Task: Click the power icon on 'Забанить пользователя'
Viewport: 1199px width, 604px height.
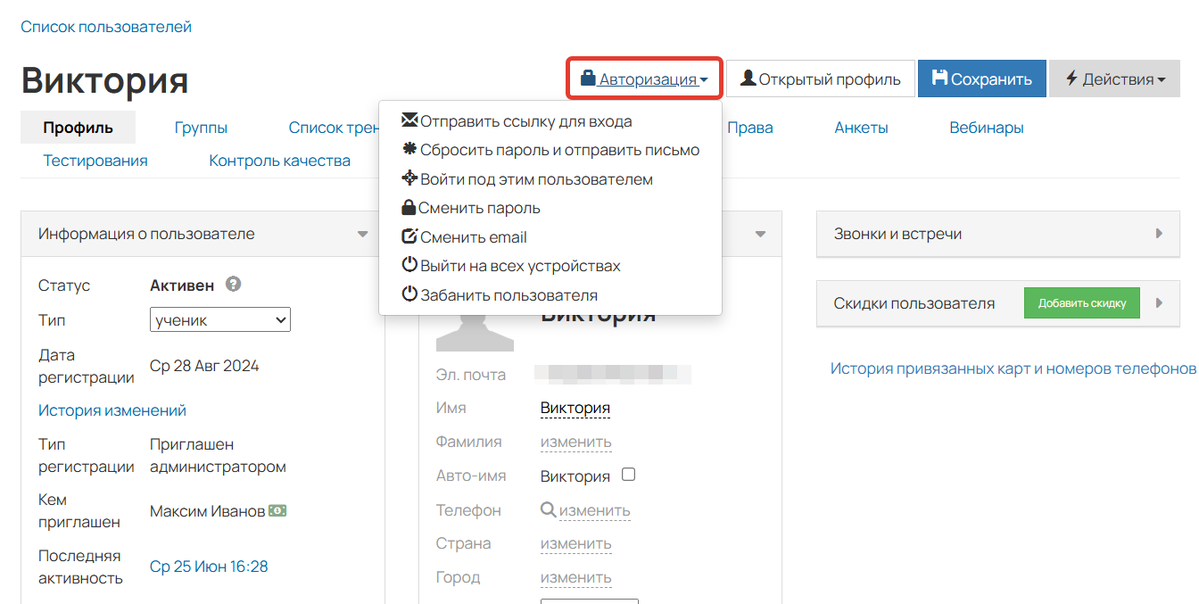Action: point(408,295)
